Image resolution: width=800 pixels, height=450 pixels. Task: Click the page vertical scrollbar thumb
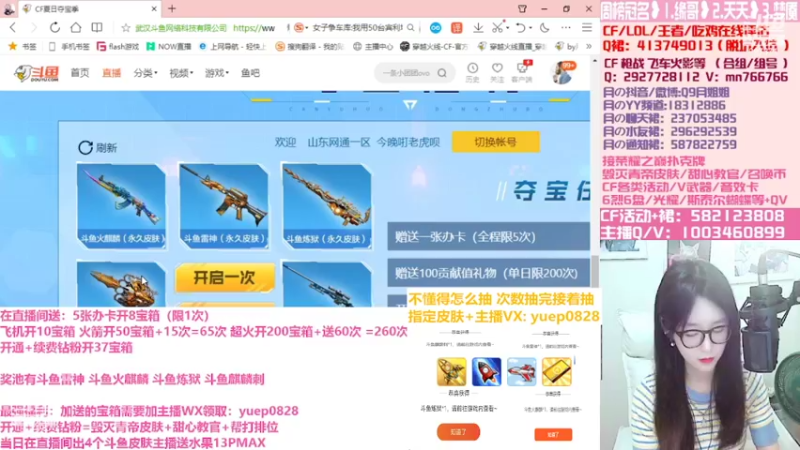tap(594, 270)
